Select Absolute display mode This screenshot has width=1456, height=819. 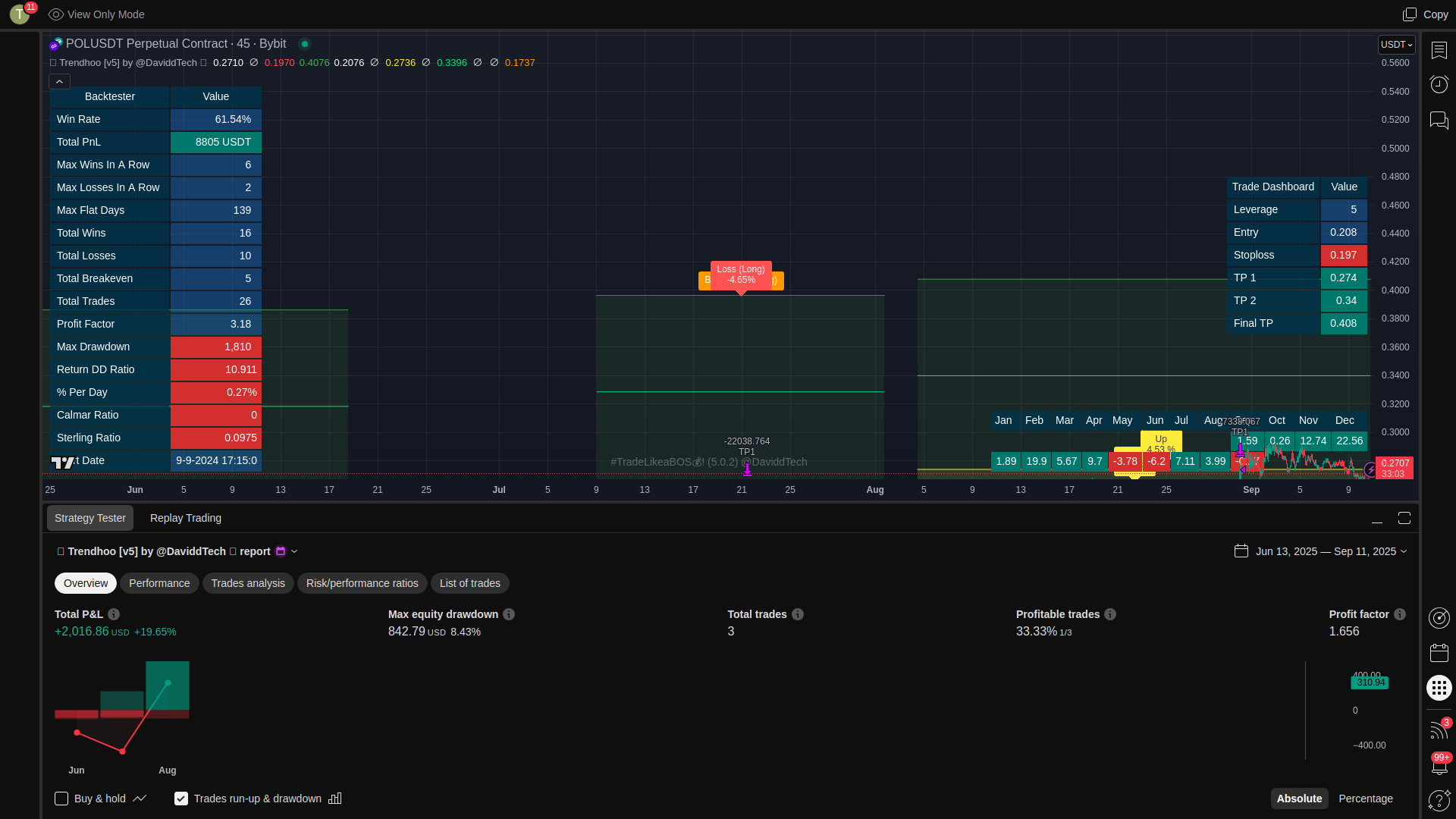(1299, 799)
